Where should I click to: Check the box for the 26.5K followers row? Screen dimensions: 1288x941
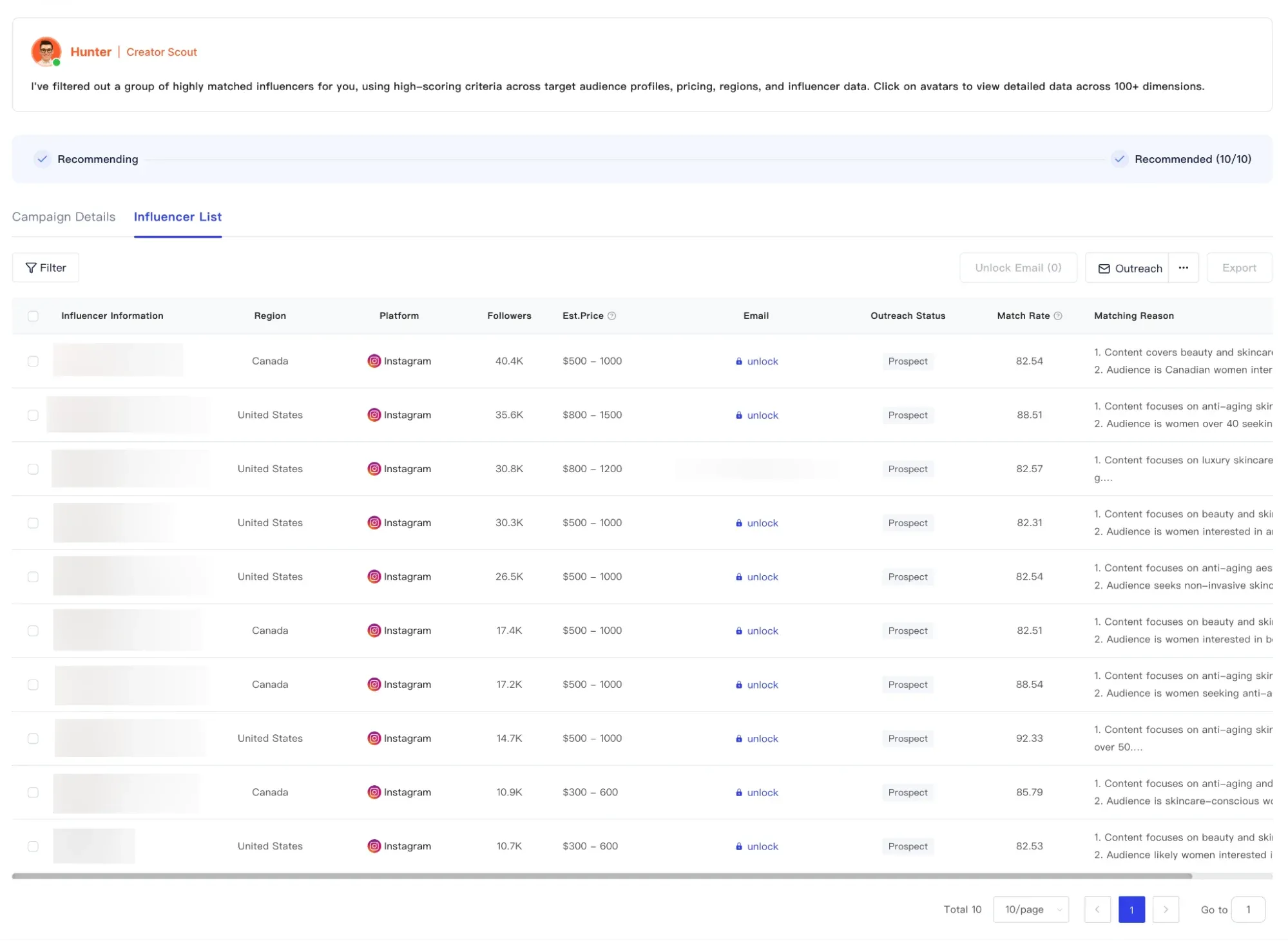pyautogui.click(x=33, y=576)
